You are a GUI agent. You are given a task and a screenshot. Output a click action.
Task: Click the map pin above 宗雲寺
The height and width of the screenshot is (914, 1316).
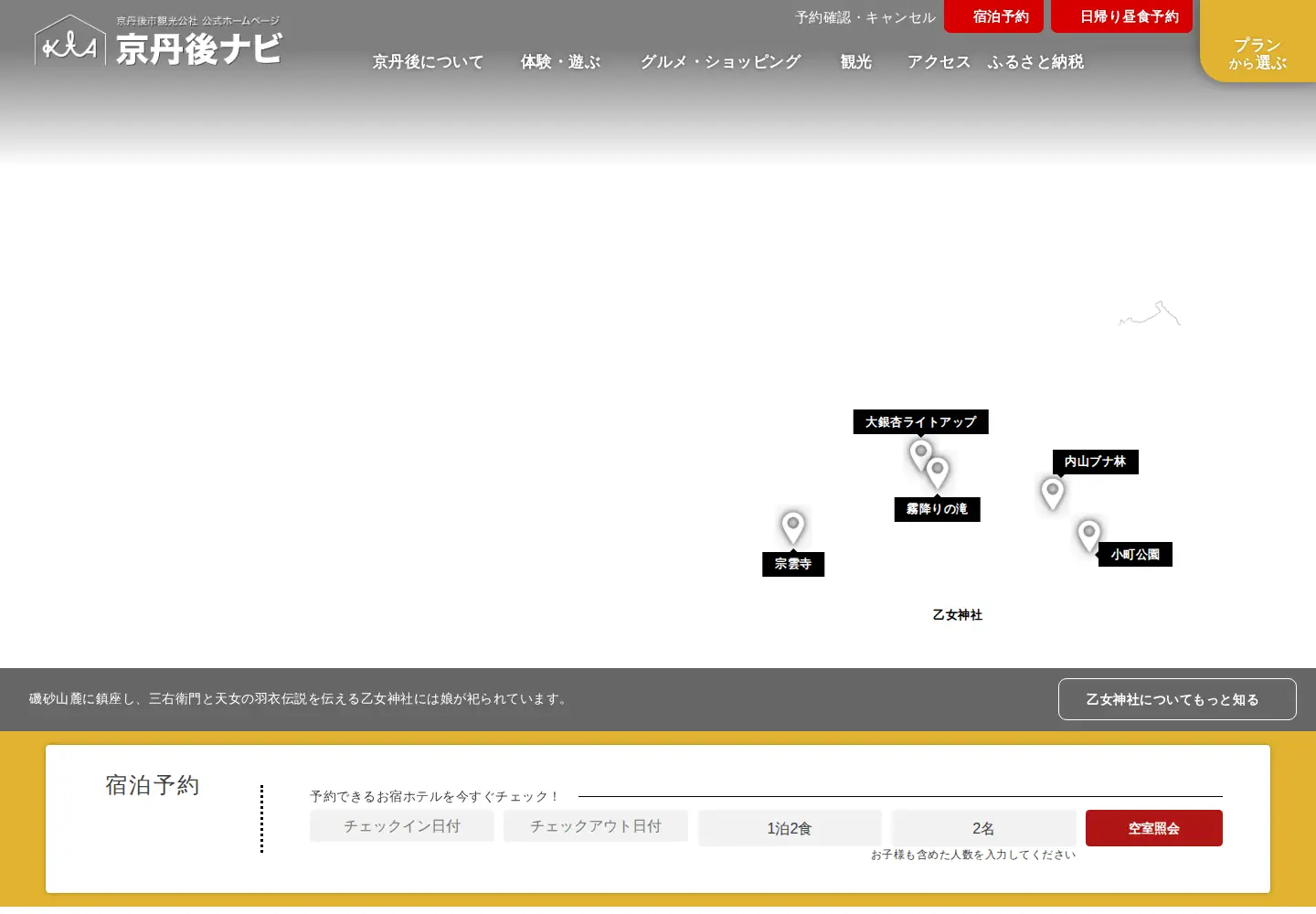pyautogui.click(x=793, y=527)
